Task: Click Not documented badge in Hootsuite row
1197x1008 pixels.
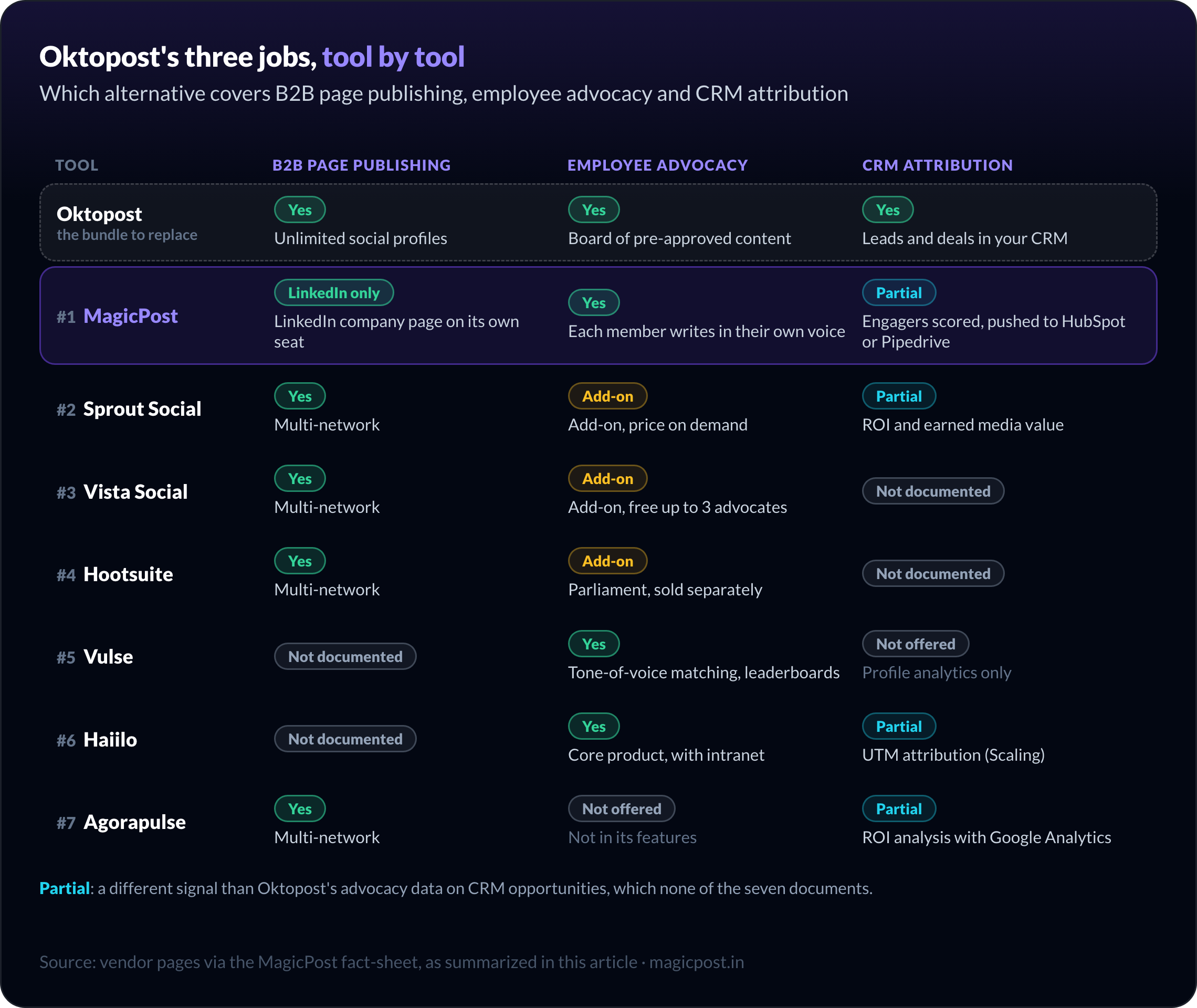Action: click(x=933, y=573)
